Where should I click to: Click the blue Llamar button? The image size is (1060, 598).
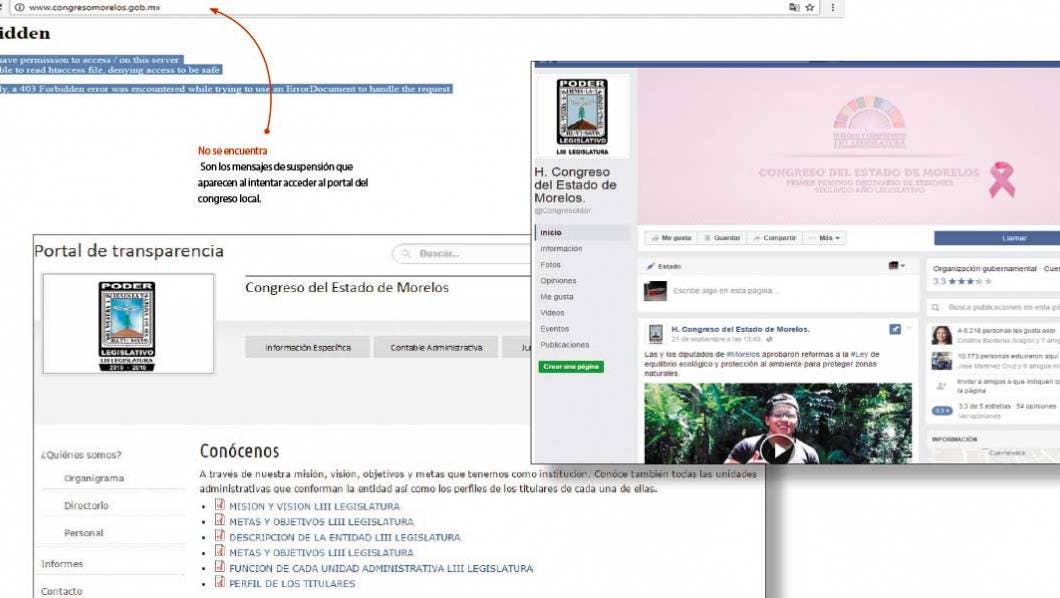(1000, 238)
